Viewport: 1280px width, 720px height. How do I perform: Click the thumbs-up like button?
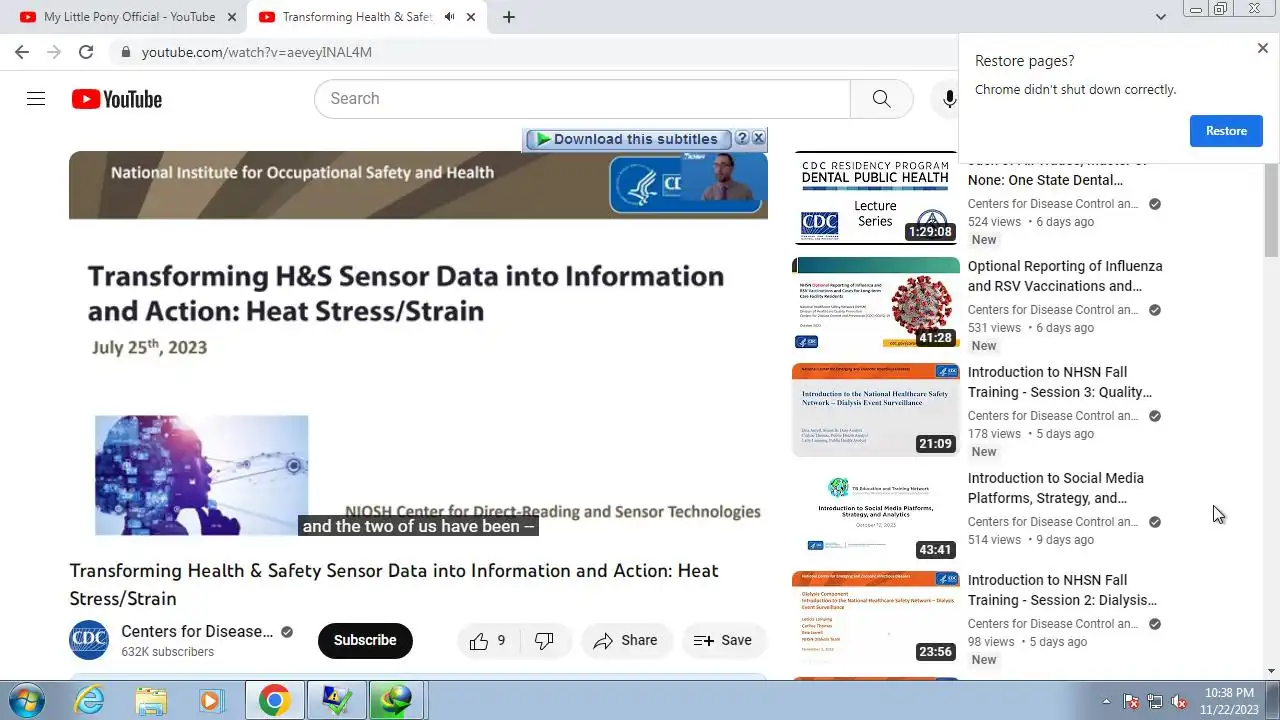pos(488,641)
